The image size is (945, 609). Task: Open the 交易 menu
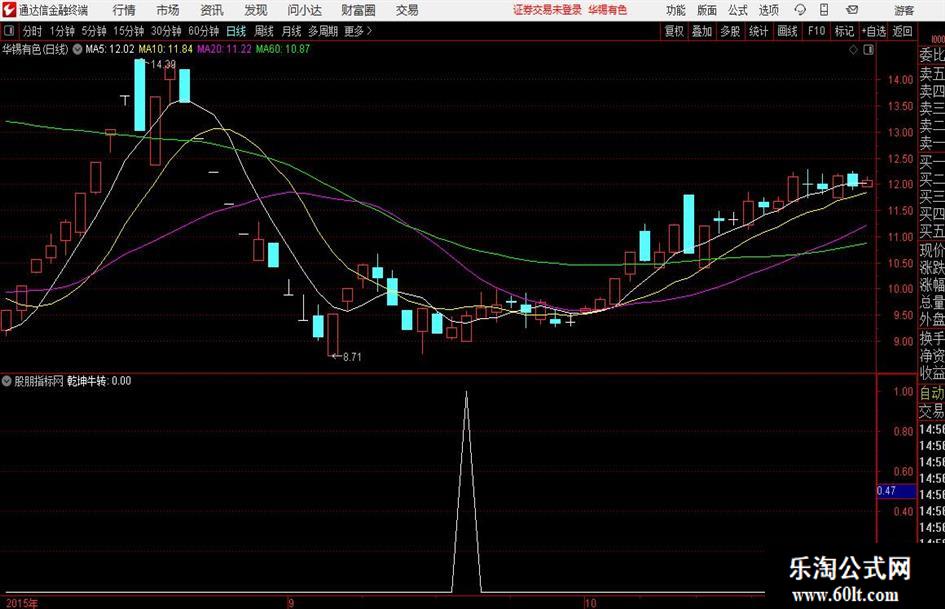[x=407, y=10]
